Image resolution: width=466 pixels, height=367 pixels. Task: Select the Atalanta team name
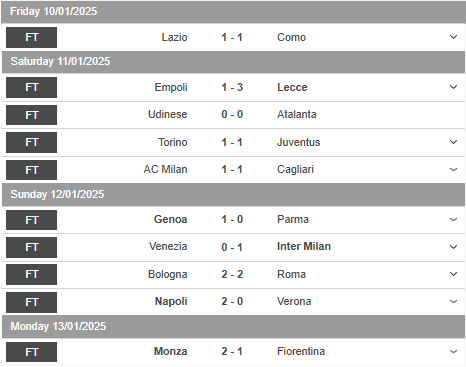coord(297,114)
